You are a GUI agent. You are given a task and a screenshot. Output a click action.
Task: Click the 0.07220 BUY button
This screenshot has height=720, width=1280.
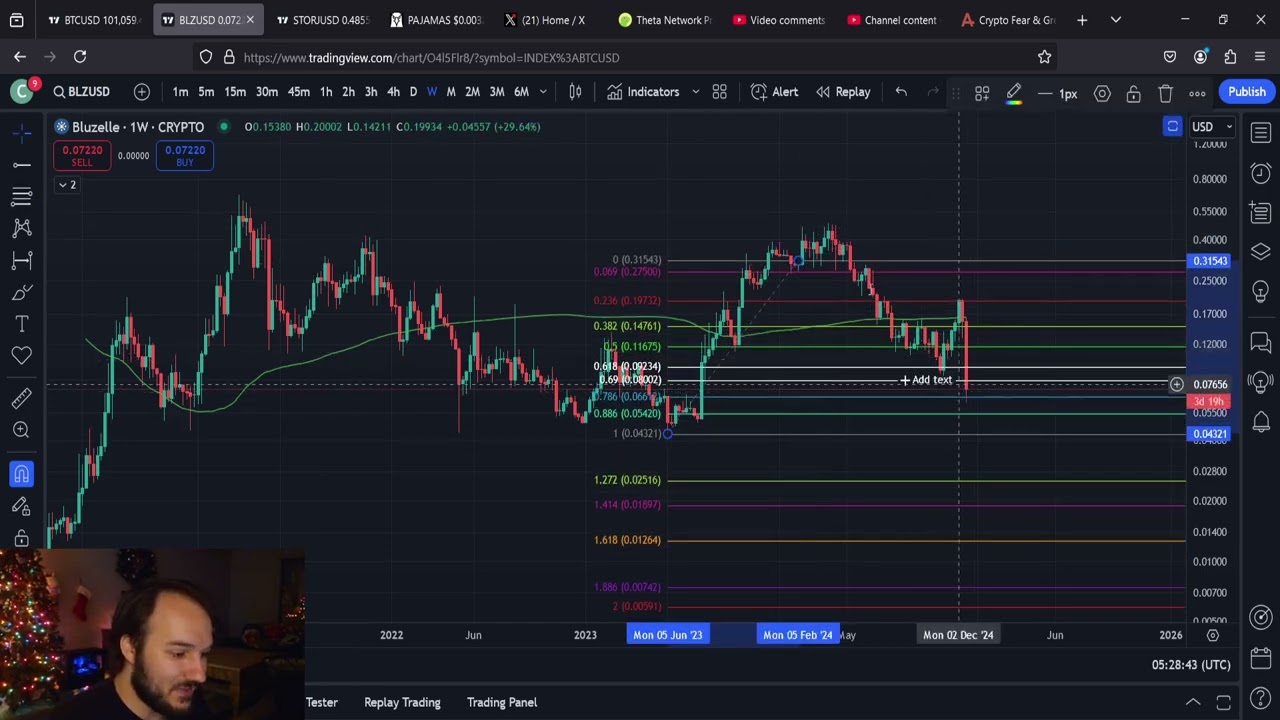(x=185, y=155)
